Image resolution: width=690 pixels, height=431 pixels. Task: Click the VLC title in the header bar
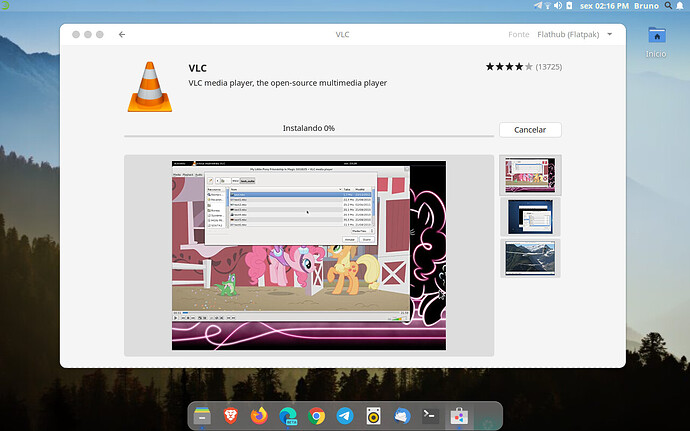click(x=342, y=34)
